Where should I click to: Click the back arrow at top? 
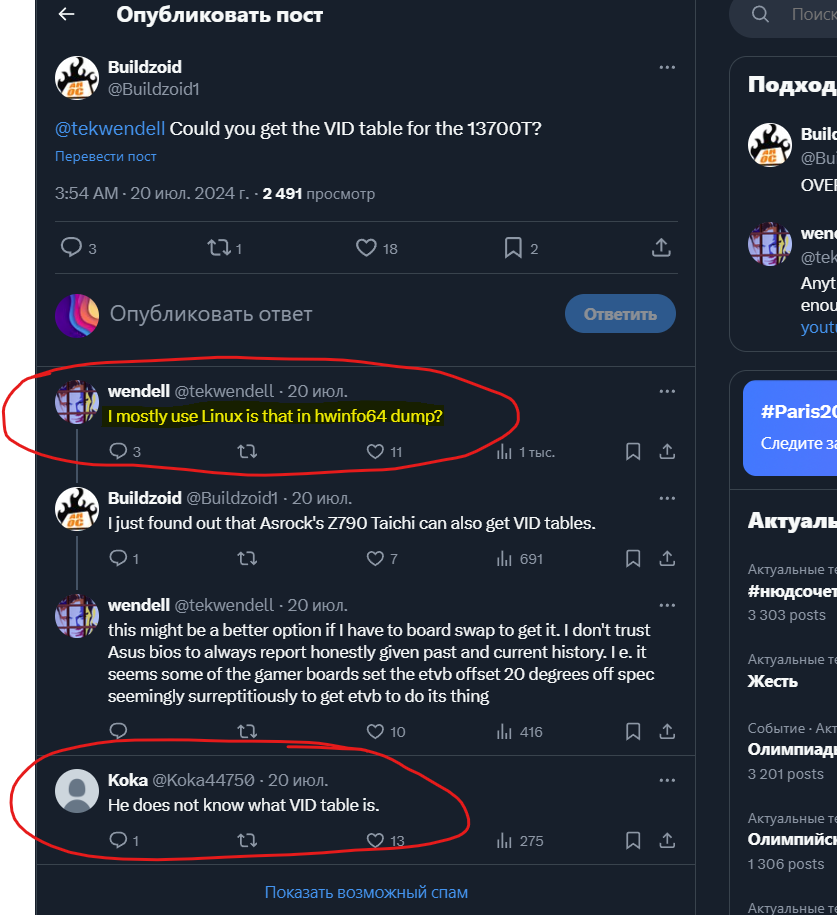point(67,14)
